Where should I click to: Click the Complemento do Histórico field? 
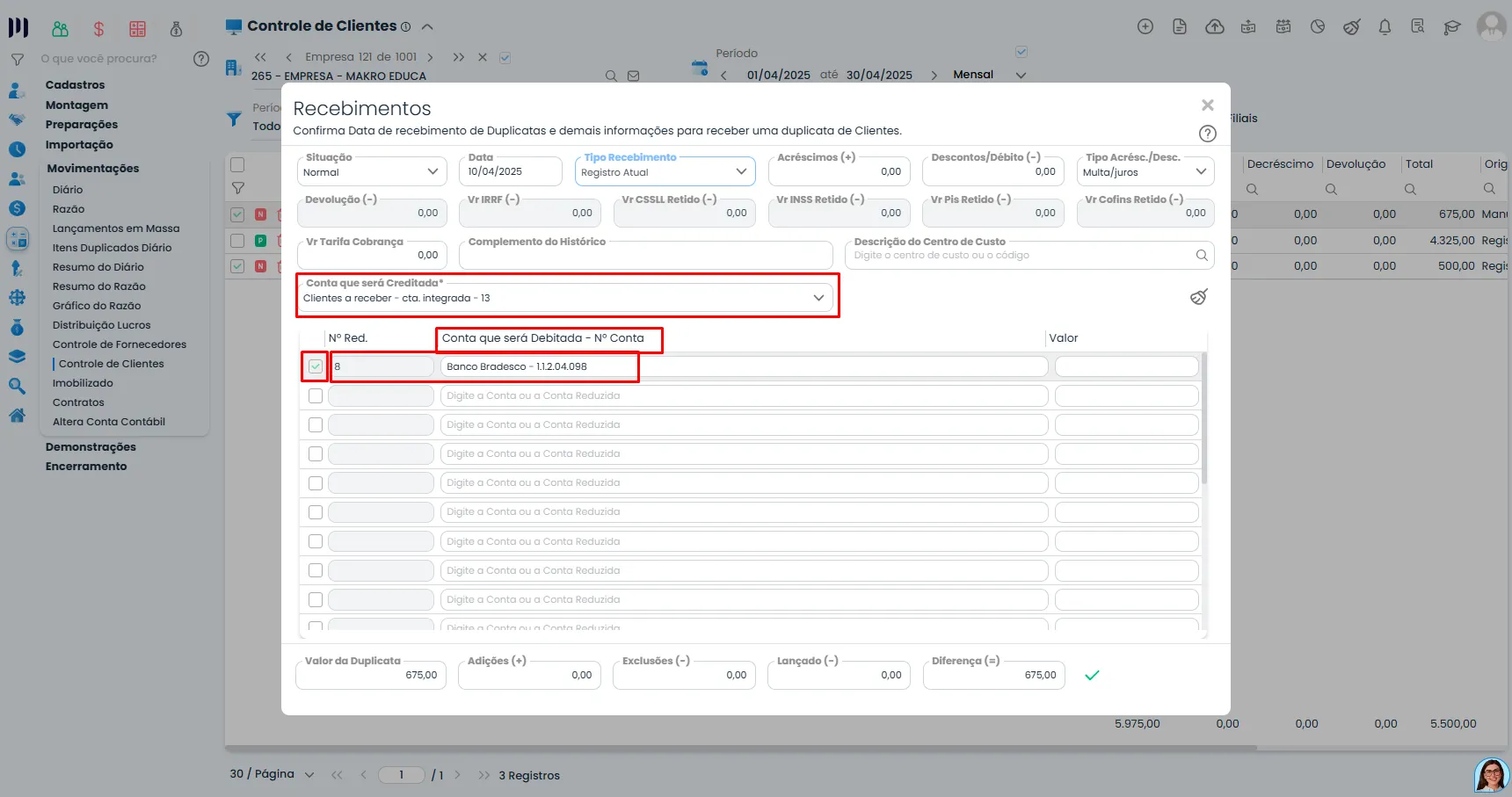(645, 255)
